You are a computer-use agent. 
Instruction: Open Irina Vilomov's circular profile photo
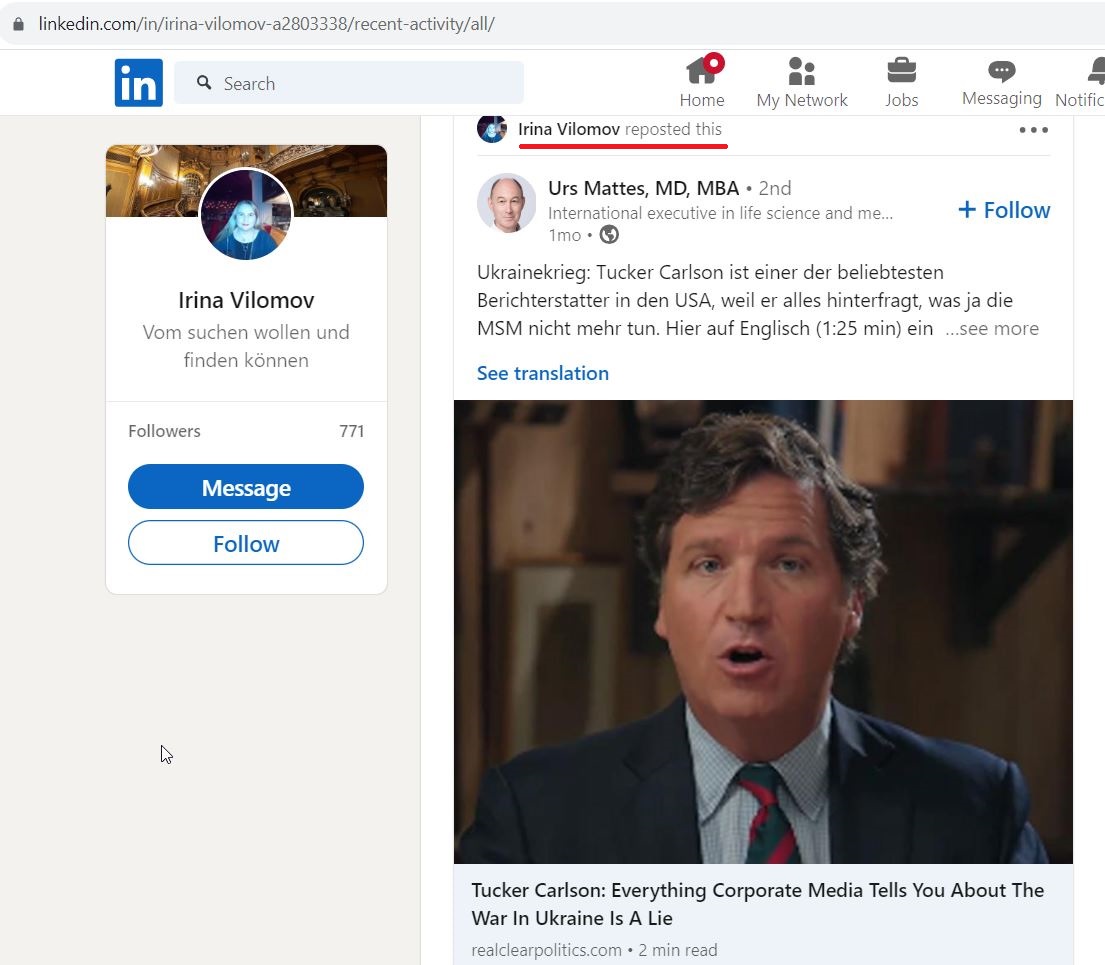click(x=246, y=214)
